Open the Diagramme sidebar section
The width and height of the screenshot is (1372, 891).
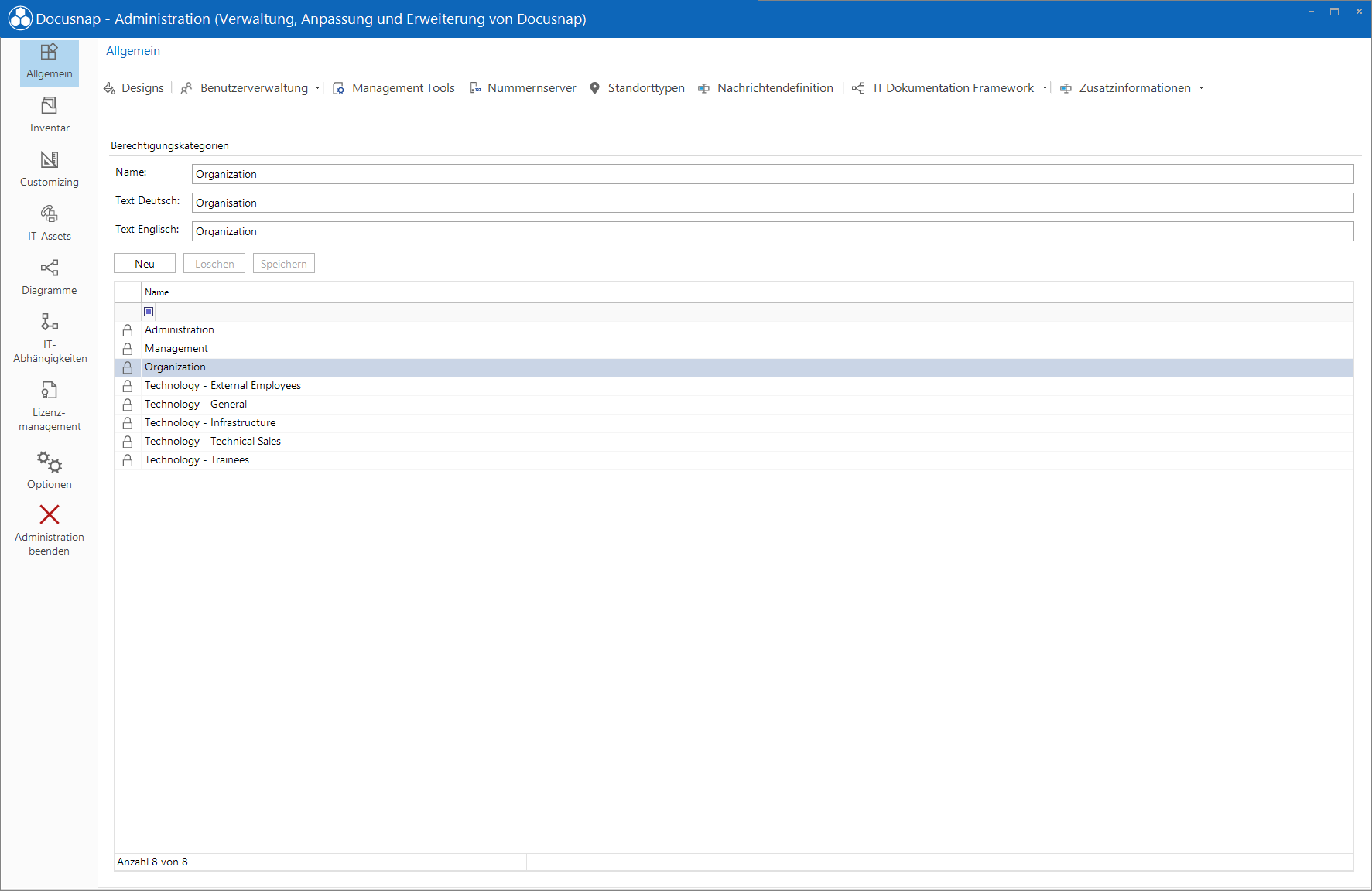click(x=50, y=278)
